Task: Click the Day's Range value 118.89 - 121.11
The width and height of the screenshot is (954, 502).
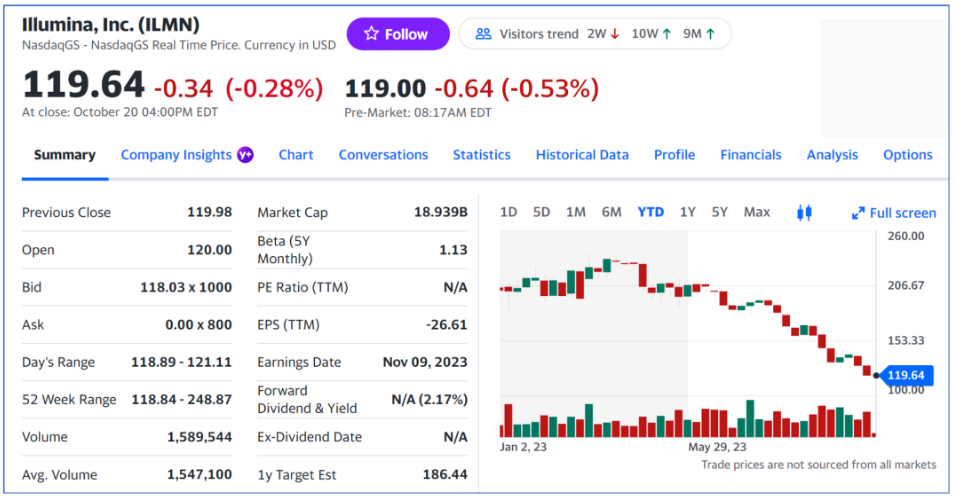Action: 181,362
